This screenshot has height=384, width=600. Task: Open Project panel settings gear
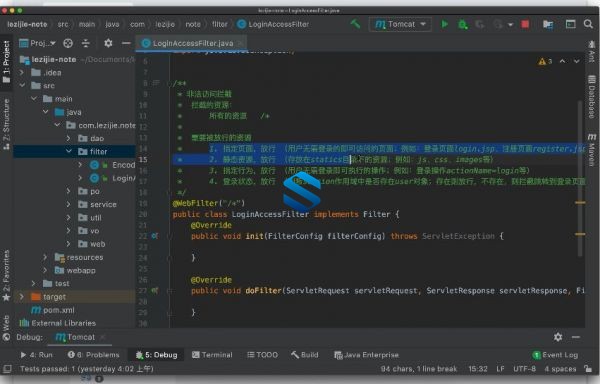[x=108, y=43]
